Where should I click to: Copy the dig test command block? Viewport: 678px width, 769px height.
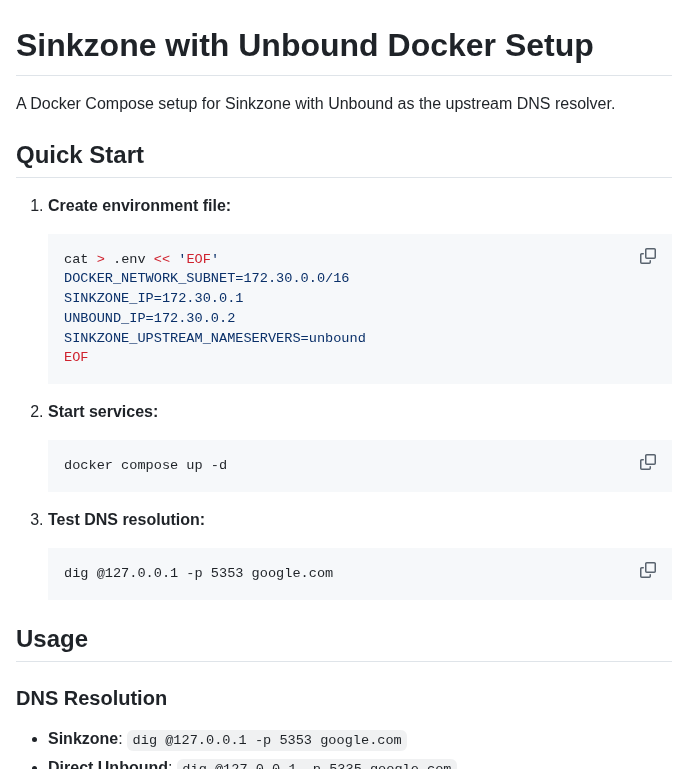(x=648, y=570)
